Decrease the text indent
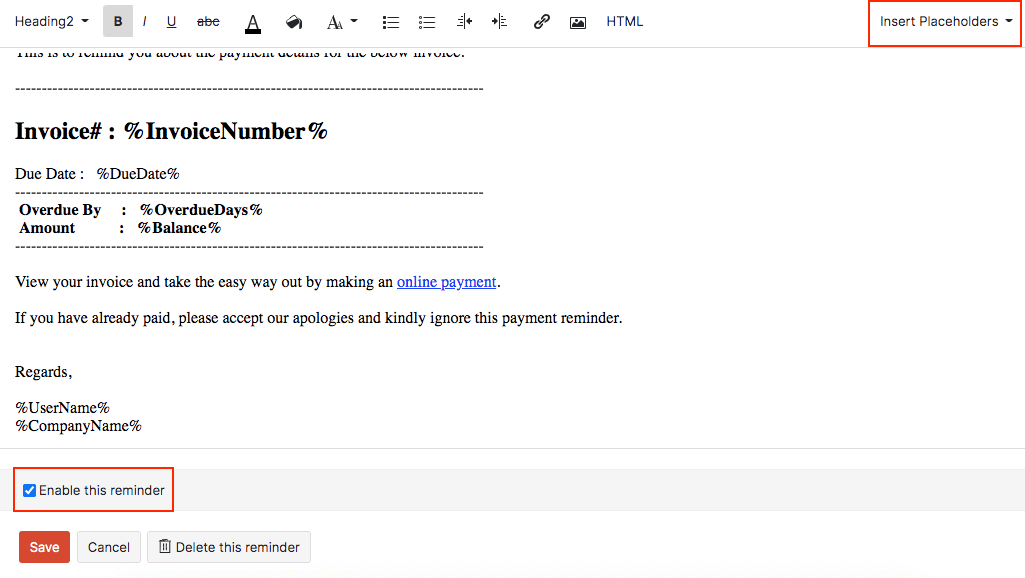Image resolution: width=1025 pixels, height=578 pixels. pyautogui.click(x=464, y=22)
